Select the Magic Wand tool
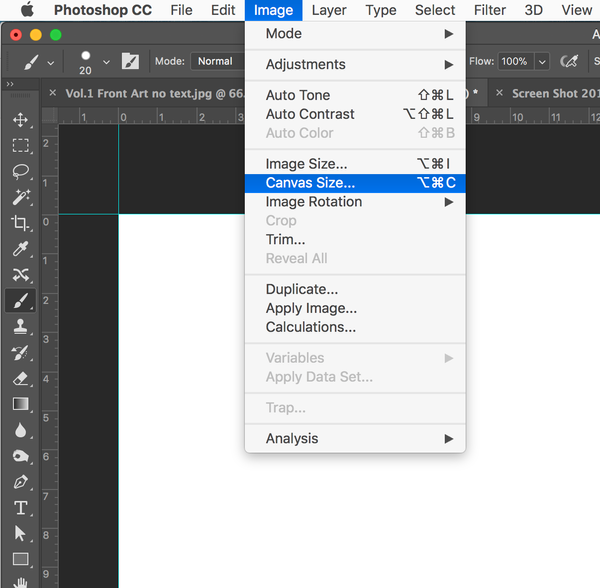600x588 pixels. click(x=20, y=197)
